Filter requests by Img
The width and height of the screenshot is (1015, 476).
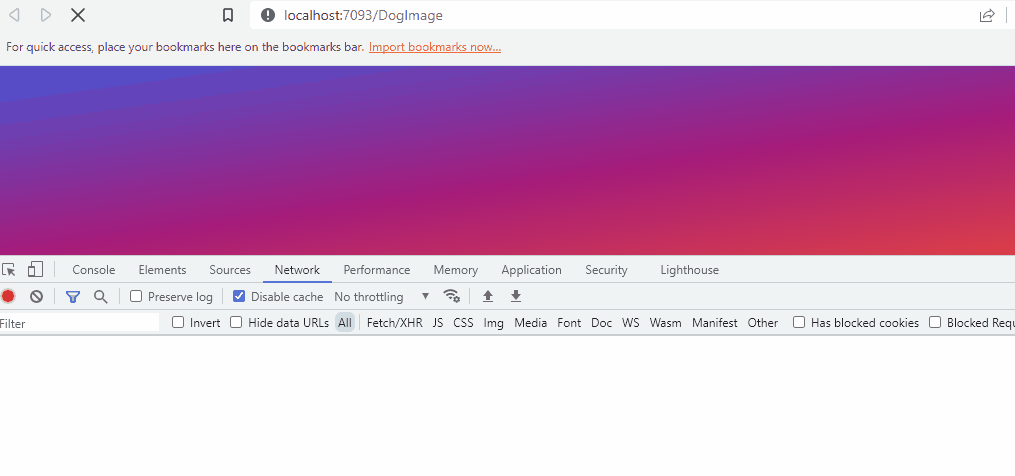click(x=493, y=323)
